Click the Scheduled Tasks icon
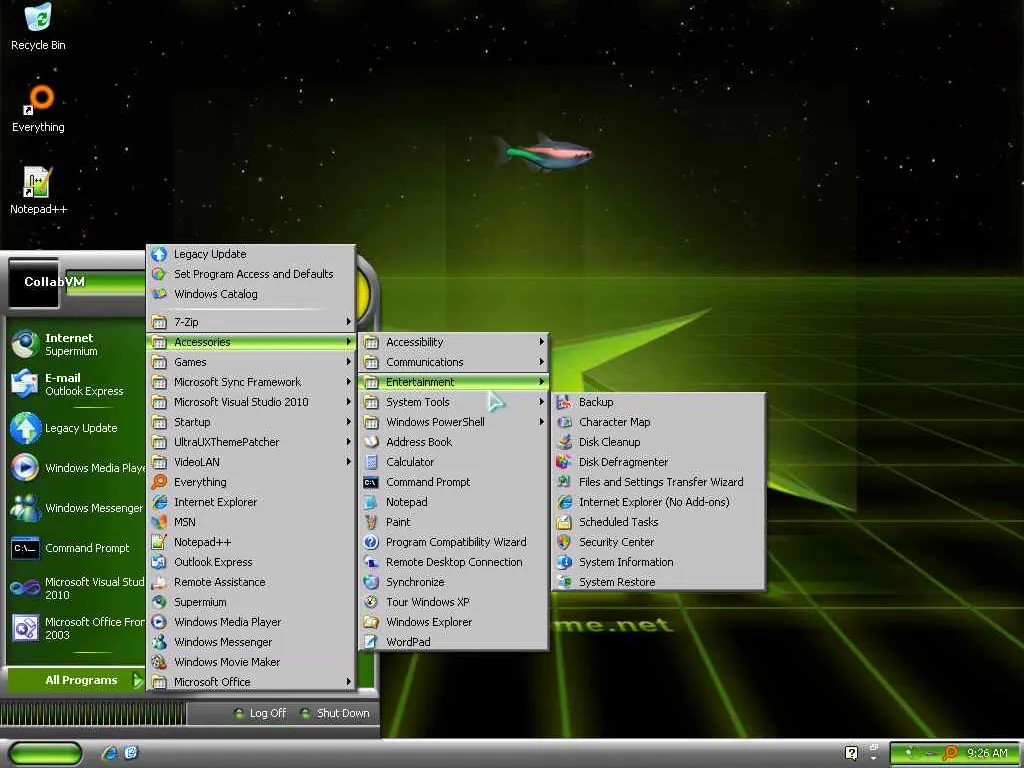Viewport: 1024px width, 768px height. [564, 522]
